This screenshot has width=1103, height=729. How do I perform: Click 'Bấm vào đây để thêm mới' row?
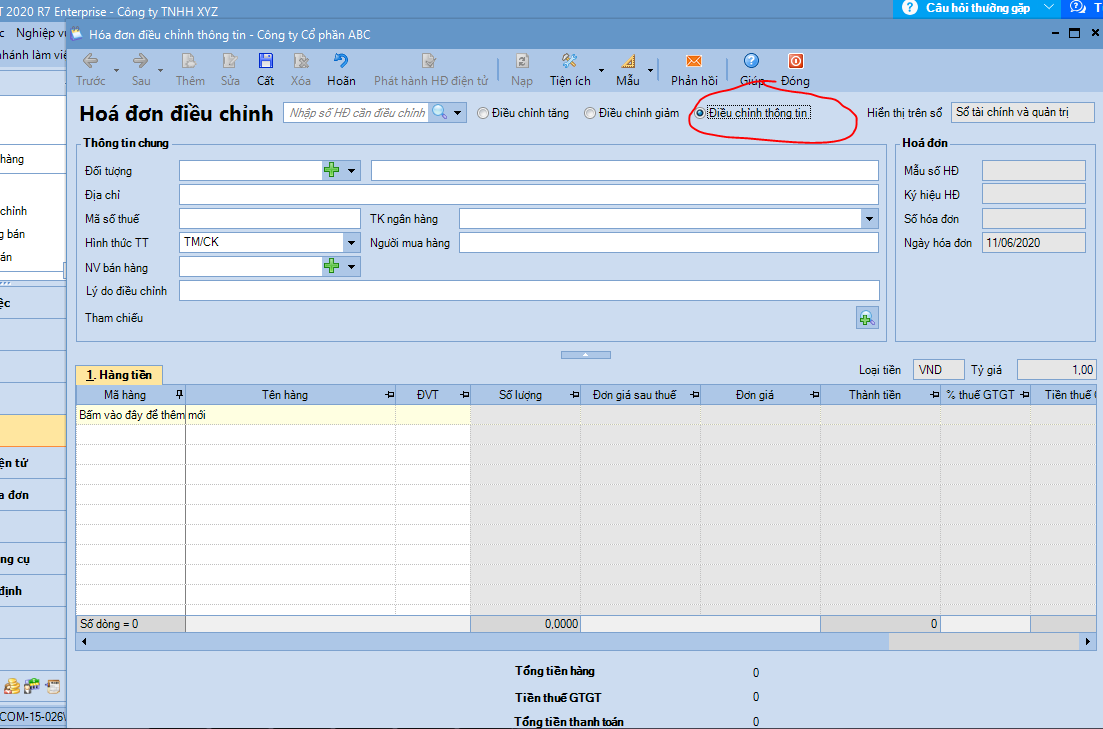point(273,414)
